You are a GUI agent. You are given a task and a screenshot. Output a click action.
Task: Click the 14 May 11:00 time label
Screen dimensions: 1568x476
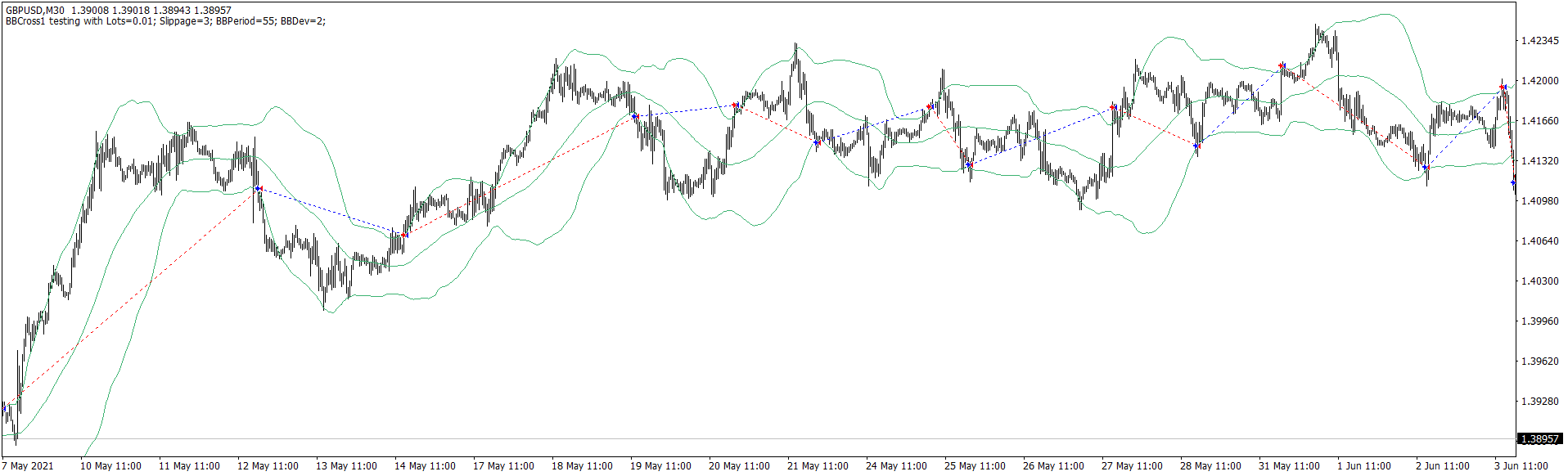(425, 466)
